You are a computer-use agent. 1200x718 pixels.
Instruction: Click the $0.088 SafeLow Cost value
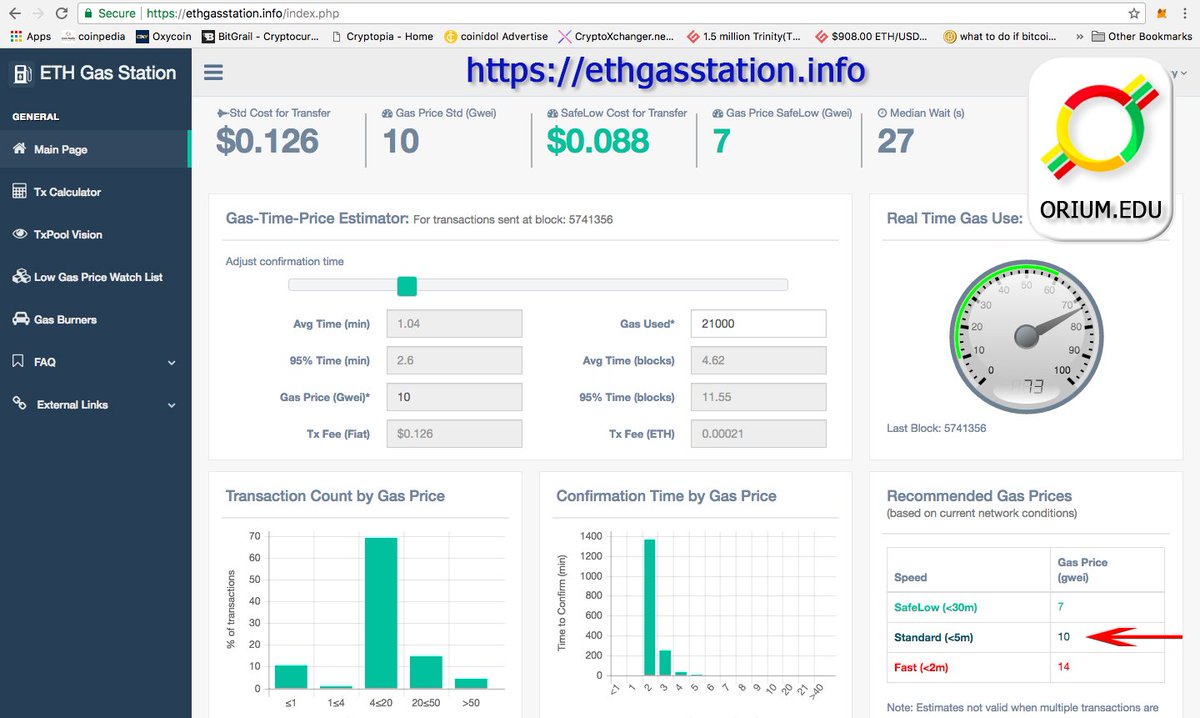coord(598,140)
